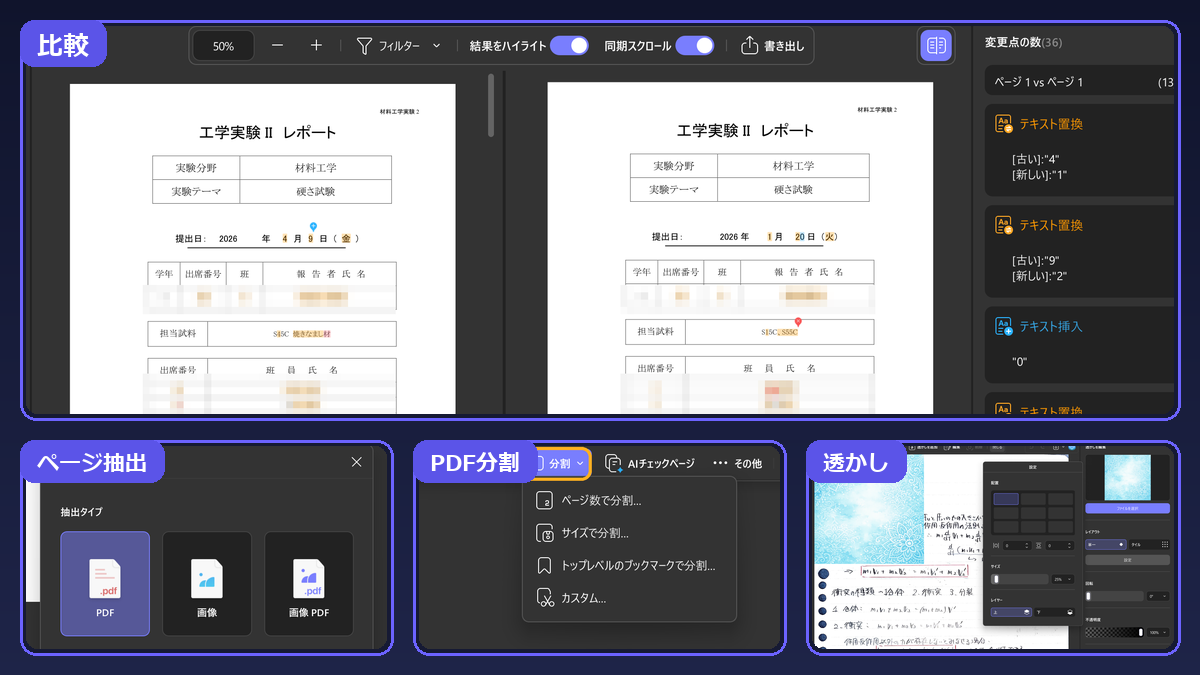Open the その他 three-dots icon
The image size is (1200, 675).
pos(720,463)
